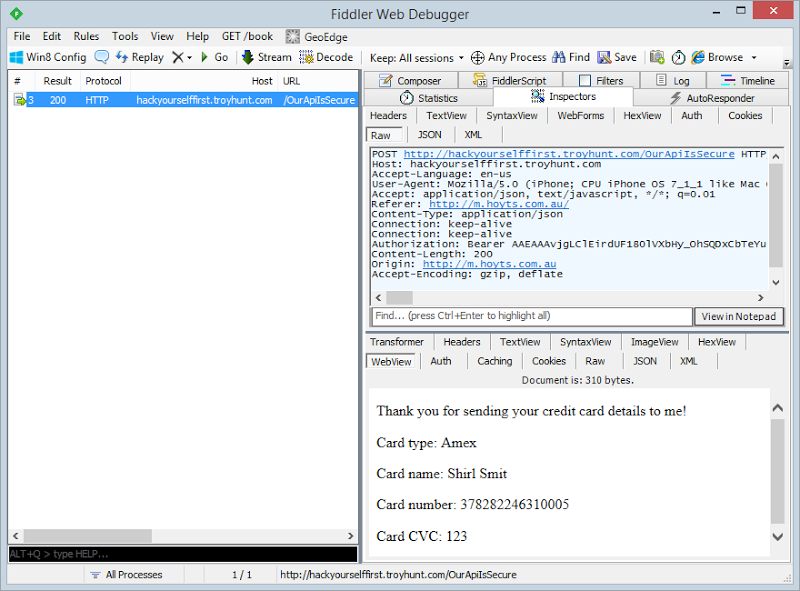This screenshot has width=800, height=591.
Task: Switch to the AutoResponder tab
Action: coord(712,98)
